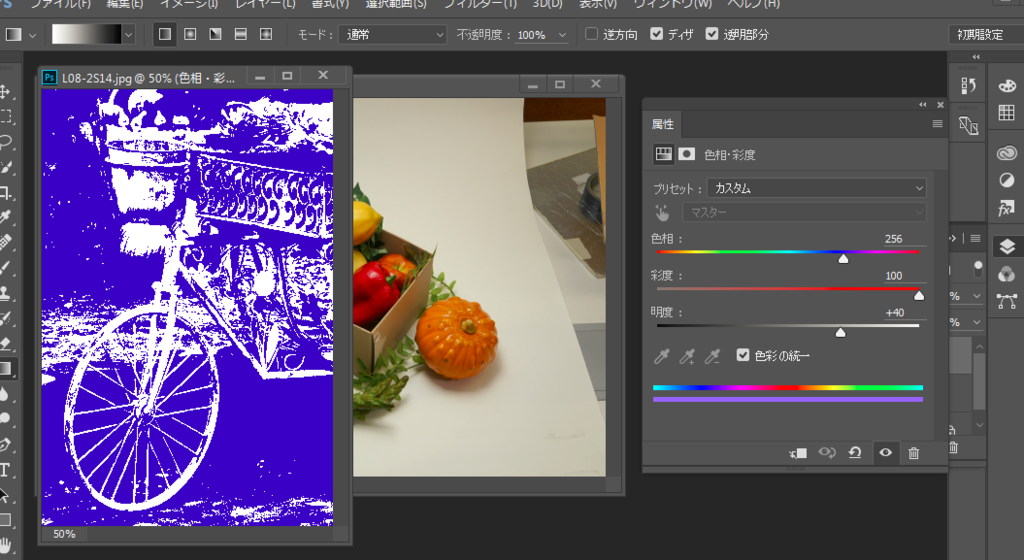
Task: Uncheck the 色彩の統一 checkbox
Action: click(743, 355)
